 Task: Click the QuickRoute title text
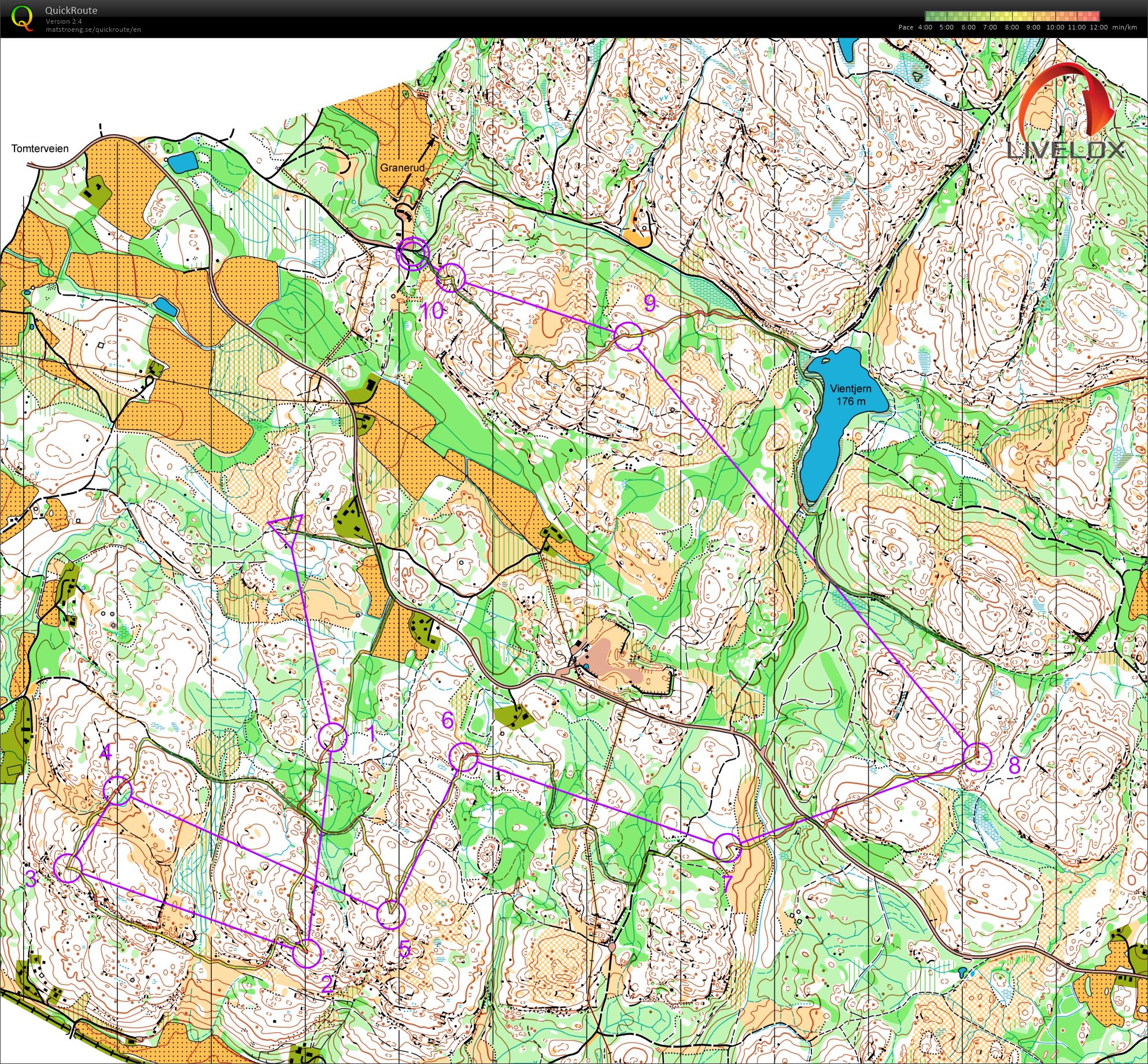pyautogui.click(x=71, y=10)
